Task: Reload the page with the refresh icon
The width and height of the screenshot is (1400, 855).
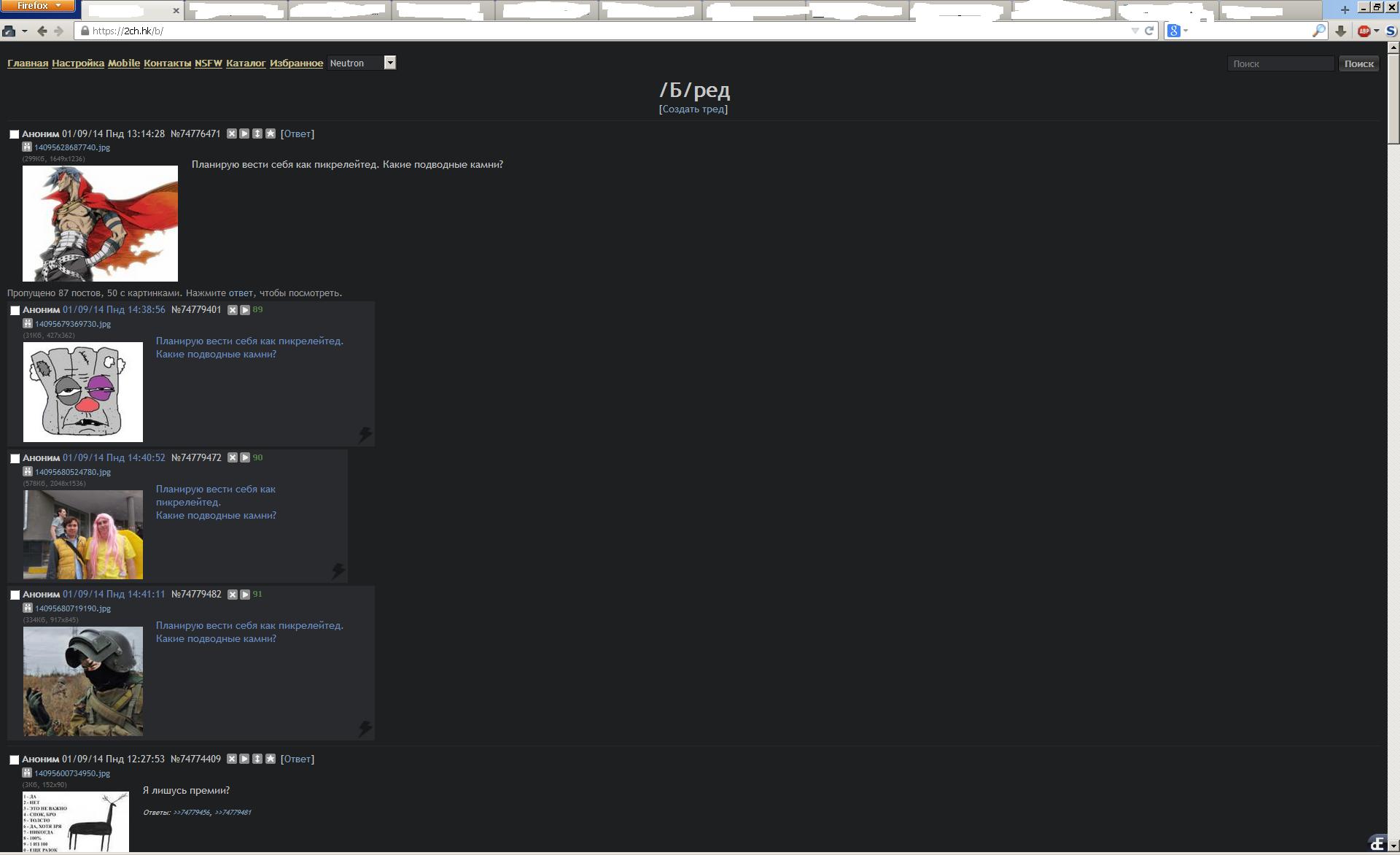Action: (1149, 31)
